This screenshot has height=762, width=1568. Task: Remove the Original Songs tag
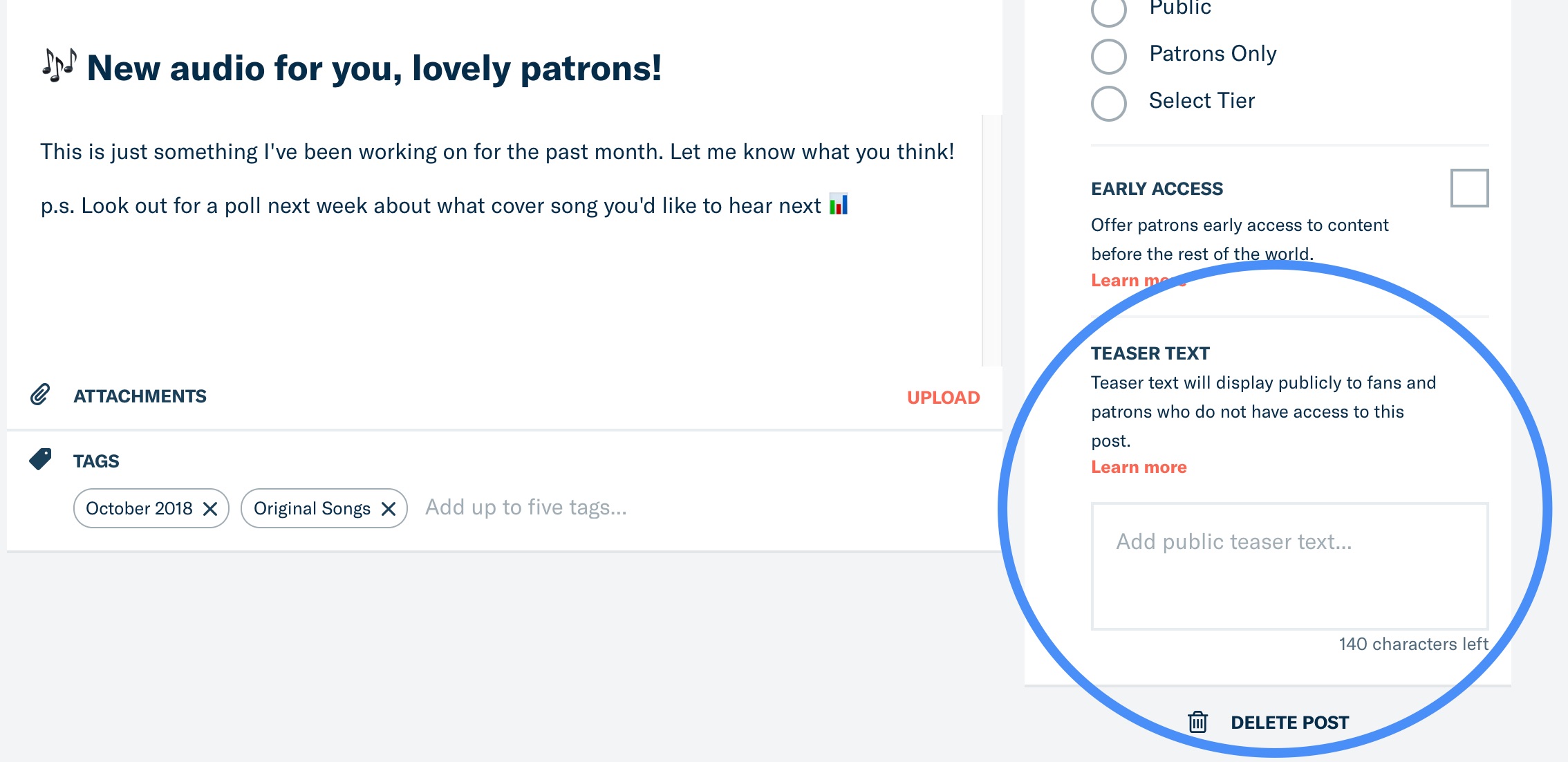(x=389, y=509)
